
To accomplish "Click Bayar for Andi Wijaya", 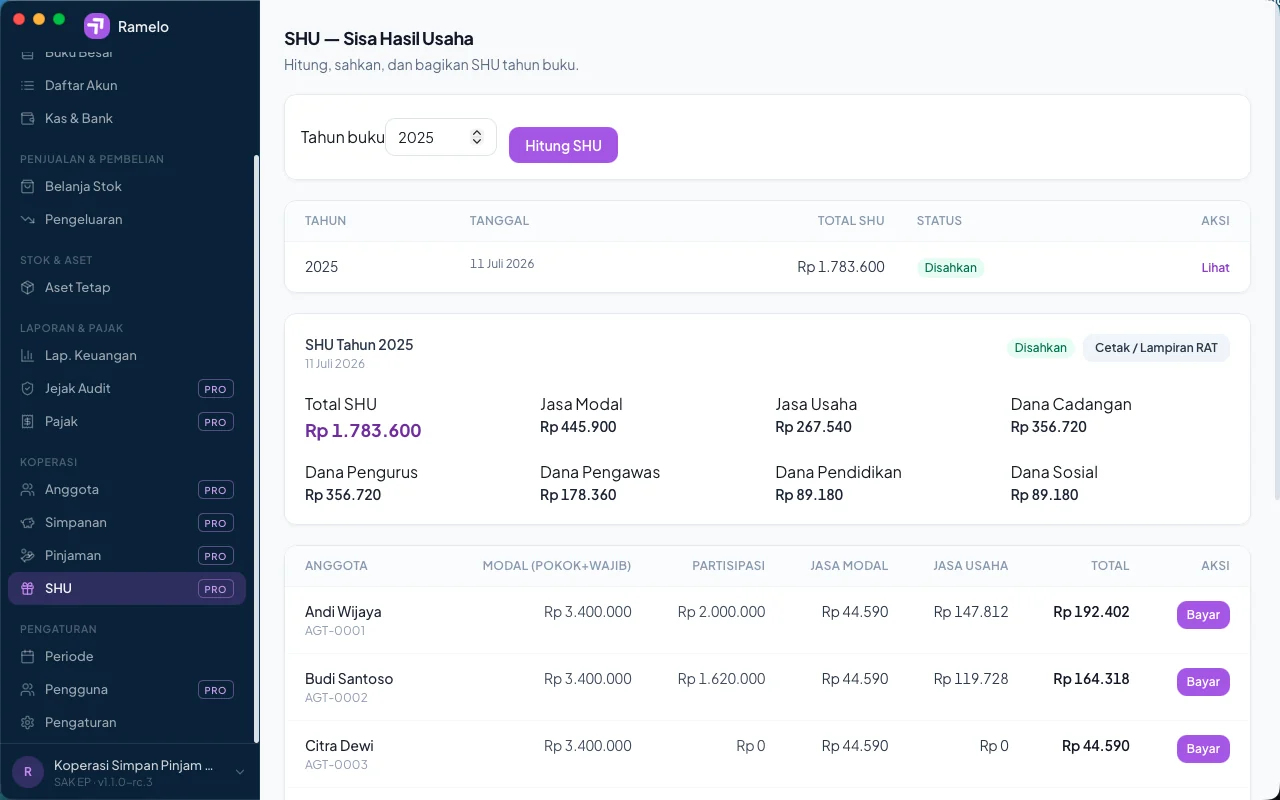I will coord(1203,615).
